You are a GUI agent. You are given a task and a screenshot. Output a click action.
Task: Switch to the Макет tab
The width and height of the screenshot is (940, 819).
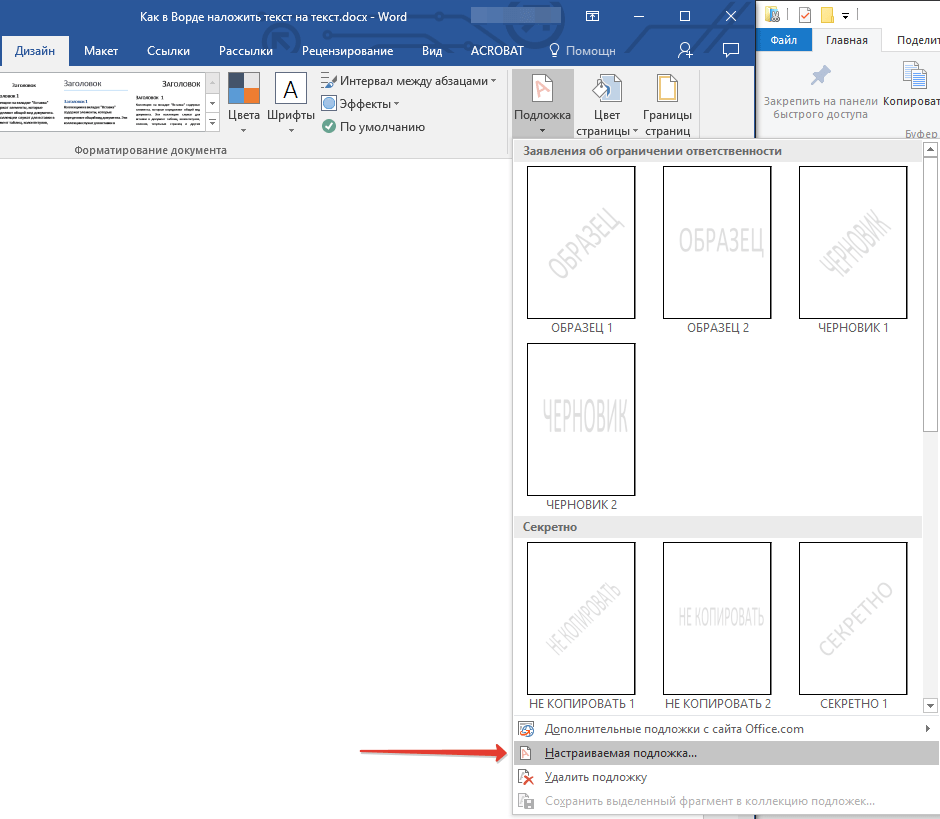pyautogui.click(x=101, y=51)
